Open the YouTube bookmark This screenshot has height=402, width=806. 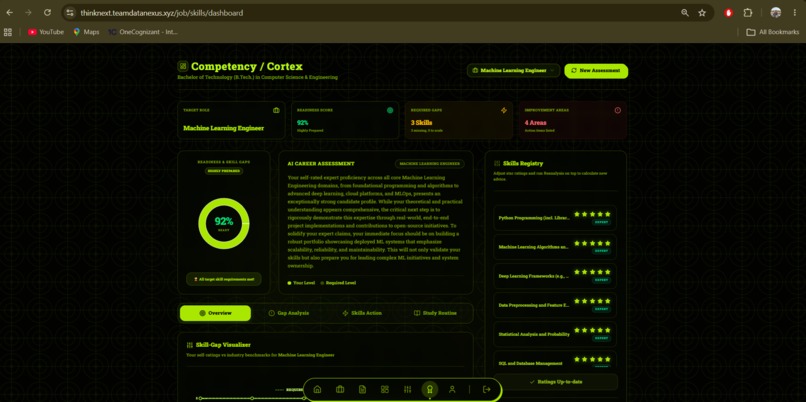(x=46, y=32)
